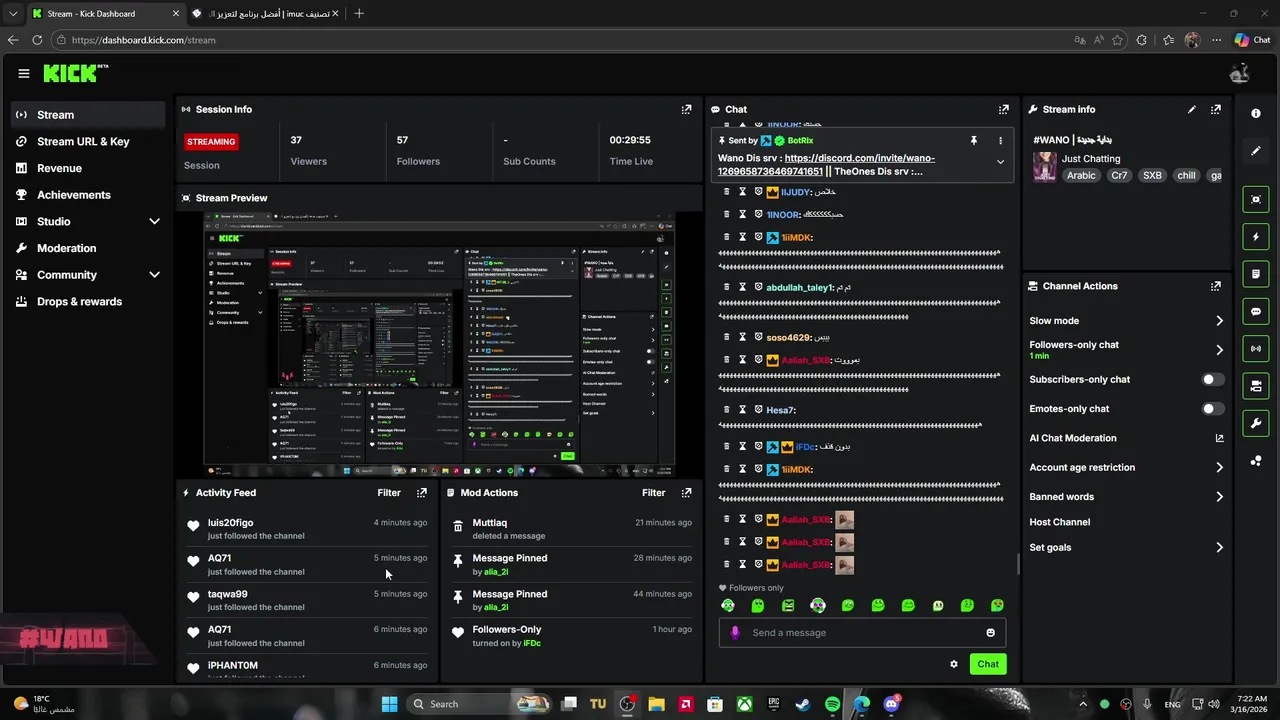Toggle the Stream Preview widget in right toolbar
This screenshot has height=720, width=1280.
(x=1256, y=199)
